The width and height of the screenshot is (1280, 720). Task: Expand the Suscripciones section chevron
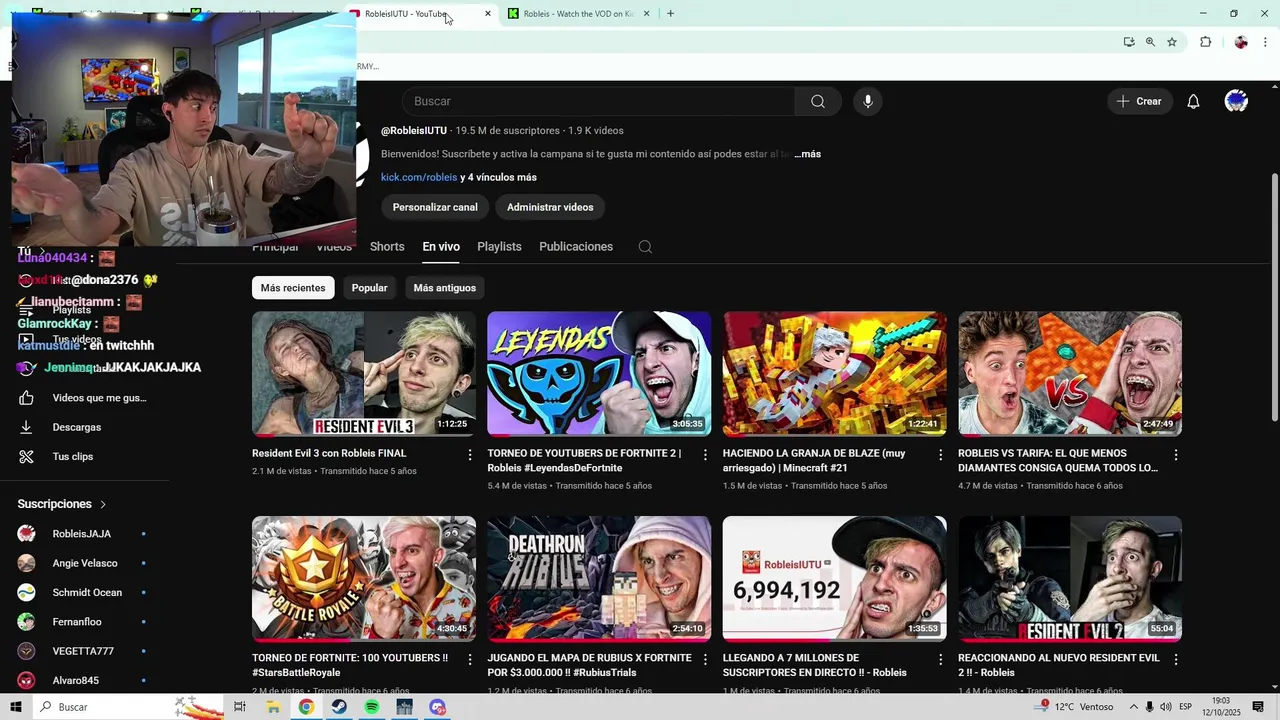click(103, 504)
